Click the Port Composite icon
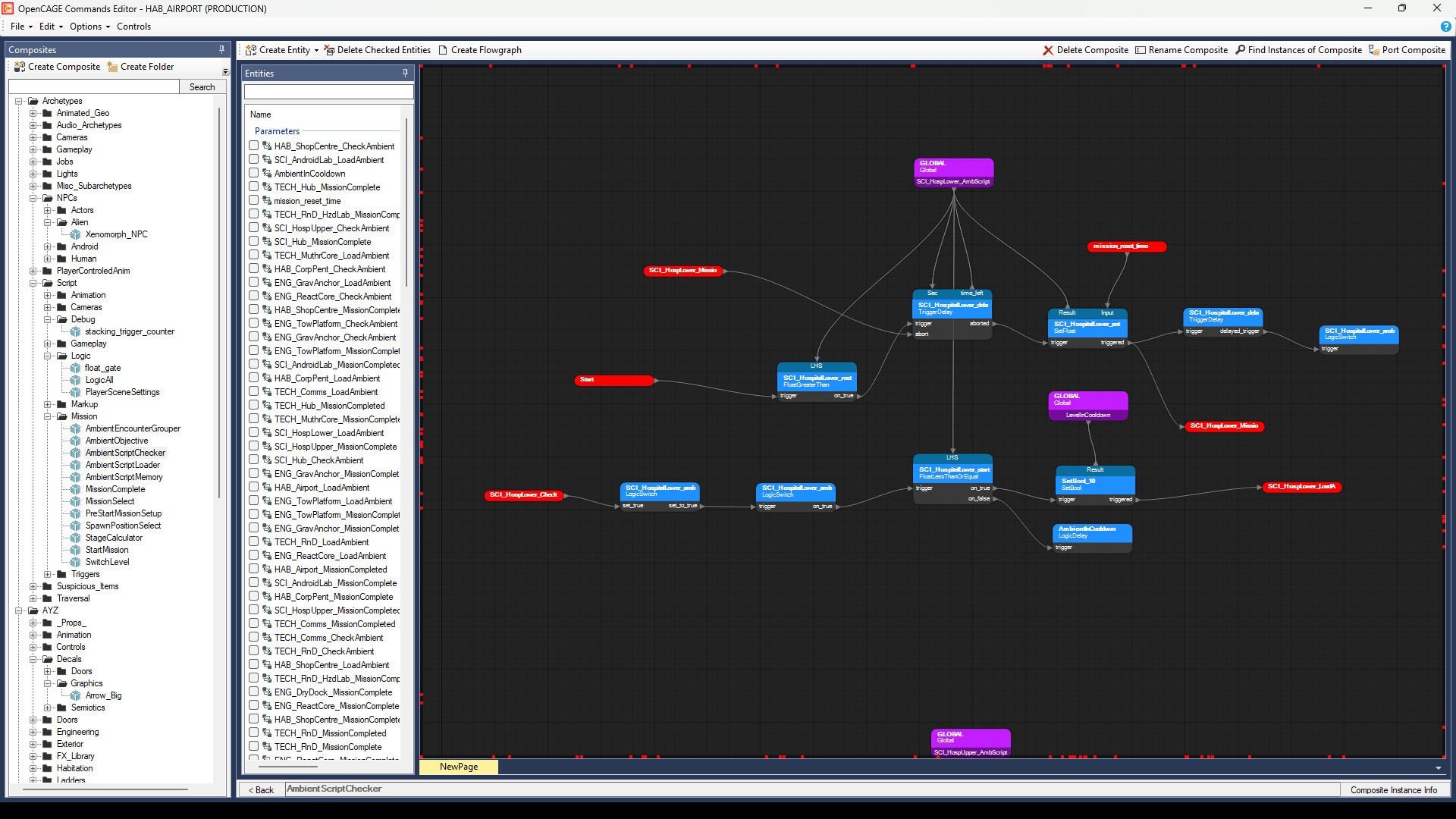The width and height of the screenshot is (1456, 819). click(1374, 50)
